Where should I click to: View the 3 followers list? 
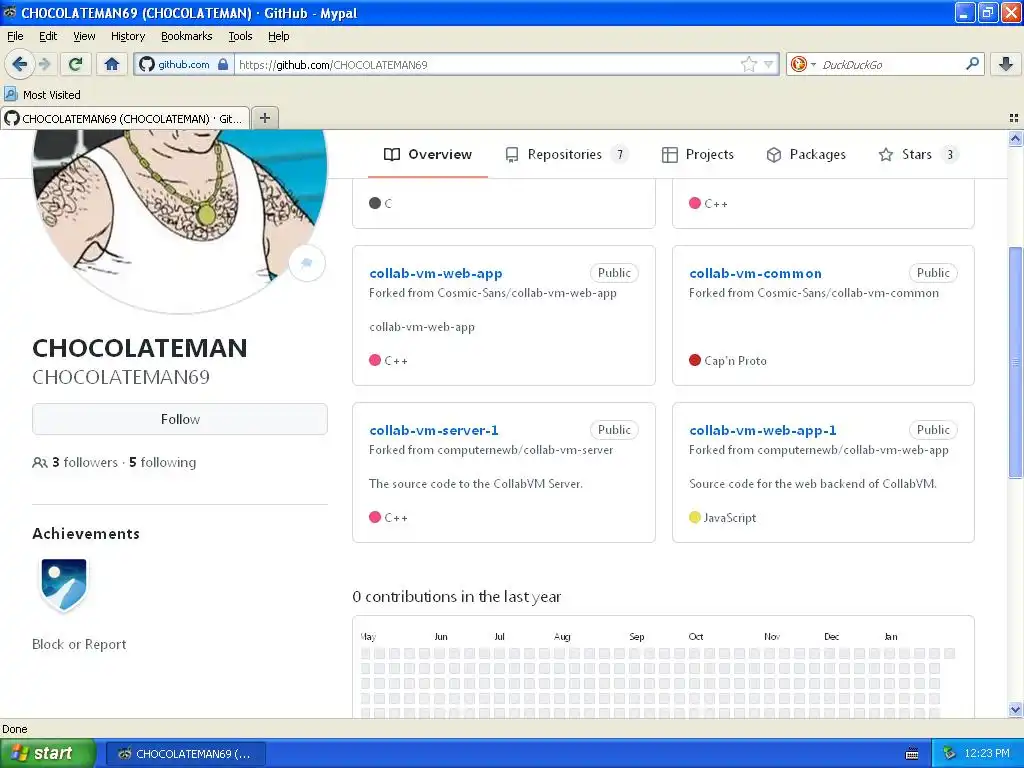click(84, 462)
